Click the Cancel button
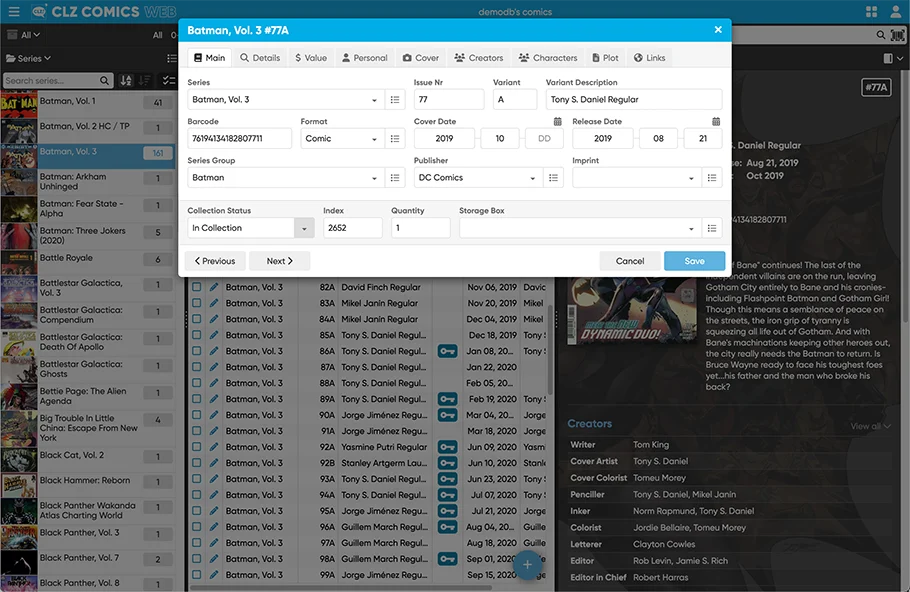910x592 pixels. click(x=630, y=261)
